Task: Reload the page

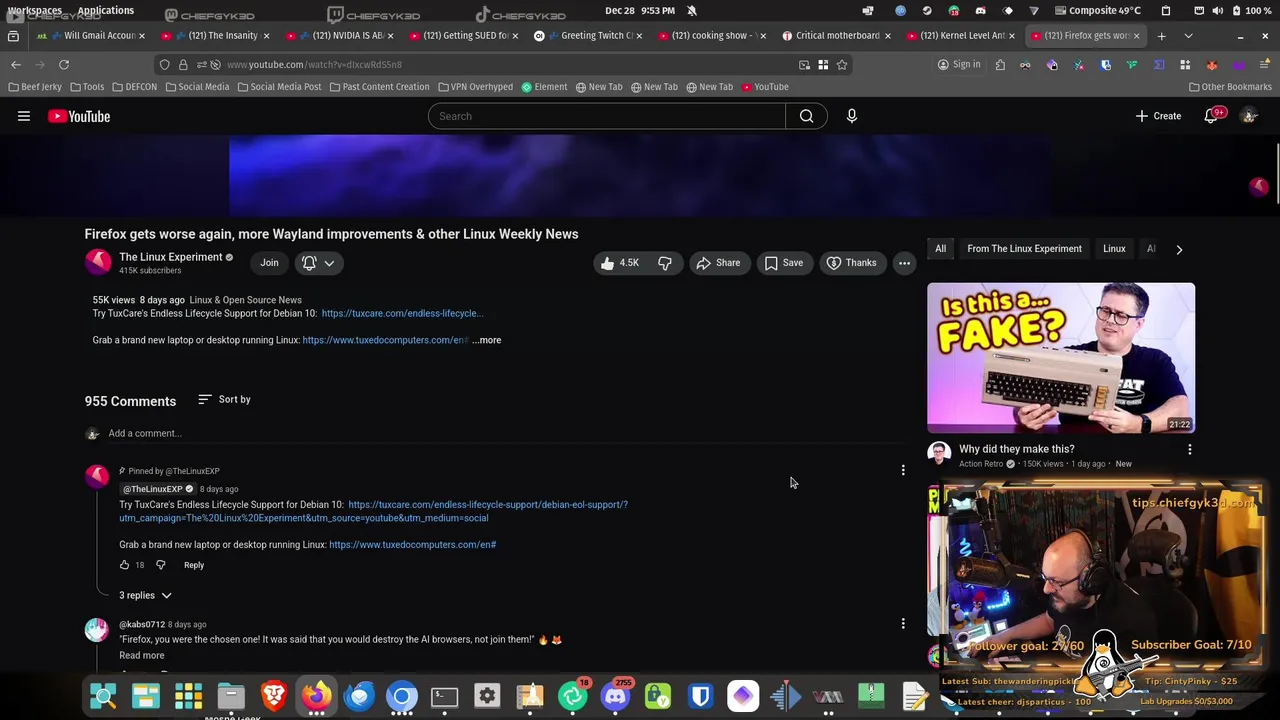Action: tap(63, 65)
